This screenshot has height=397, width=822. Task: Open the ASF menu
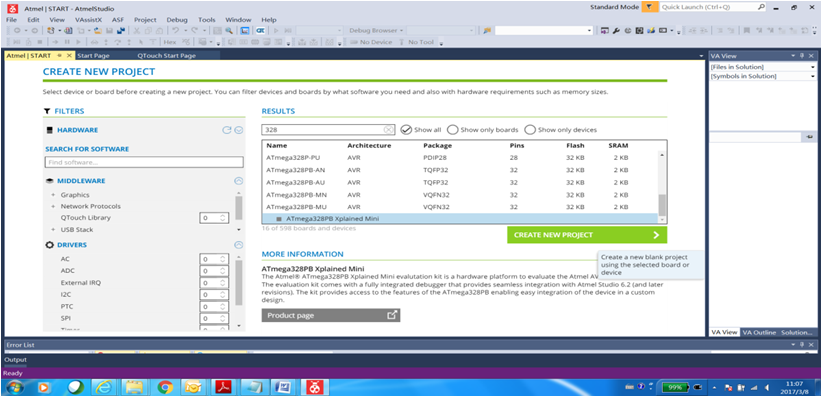118,19
